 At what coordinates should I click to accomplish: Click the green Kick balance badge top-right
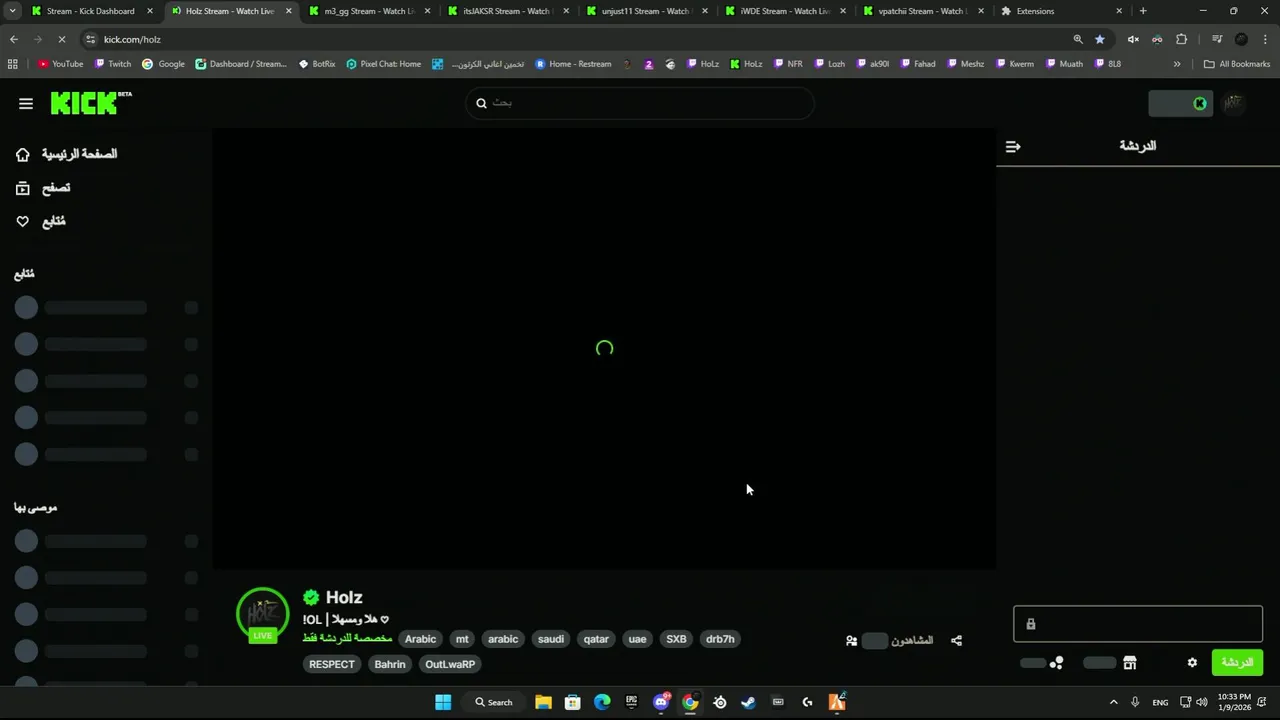tap(1180, 103)
